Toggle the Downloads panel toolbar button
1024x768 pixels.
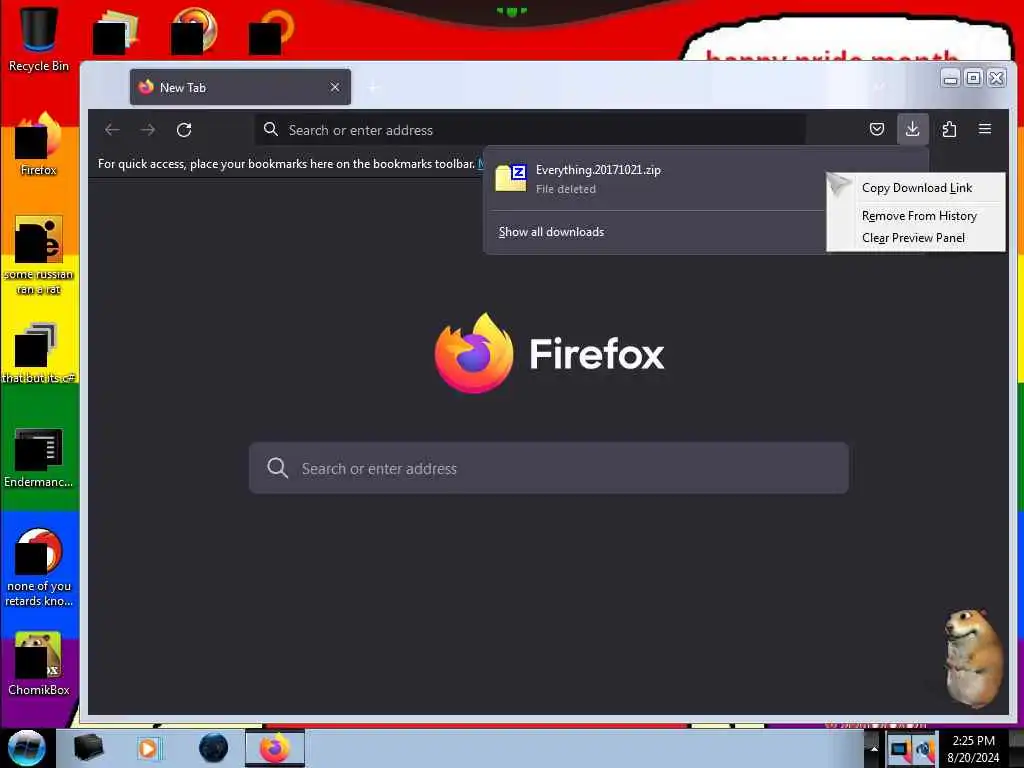click(912, 129)
